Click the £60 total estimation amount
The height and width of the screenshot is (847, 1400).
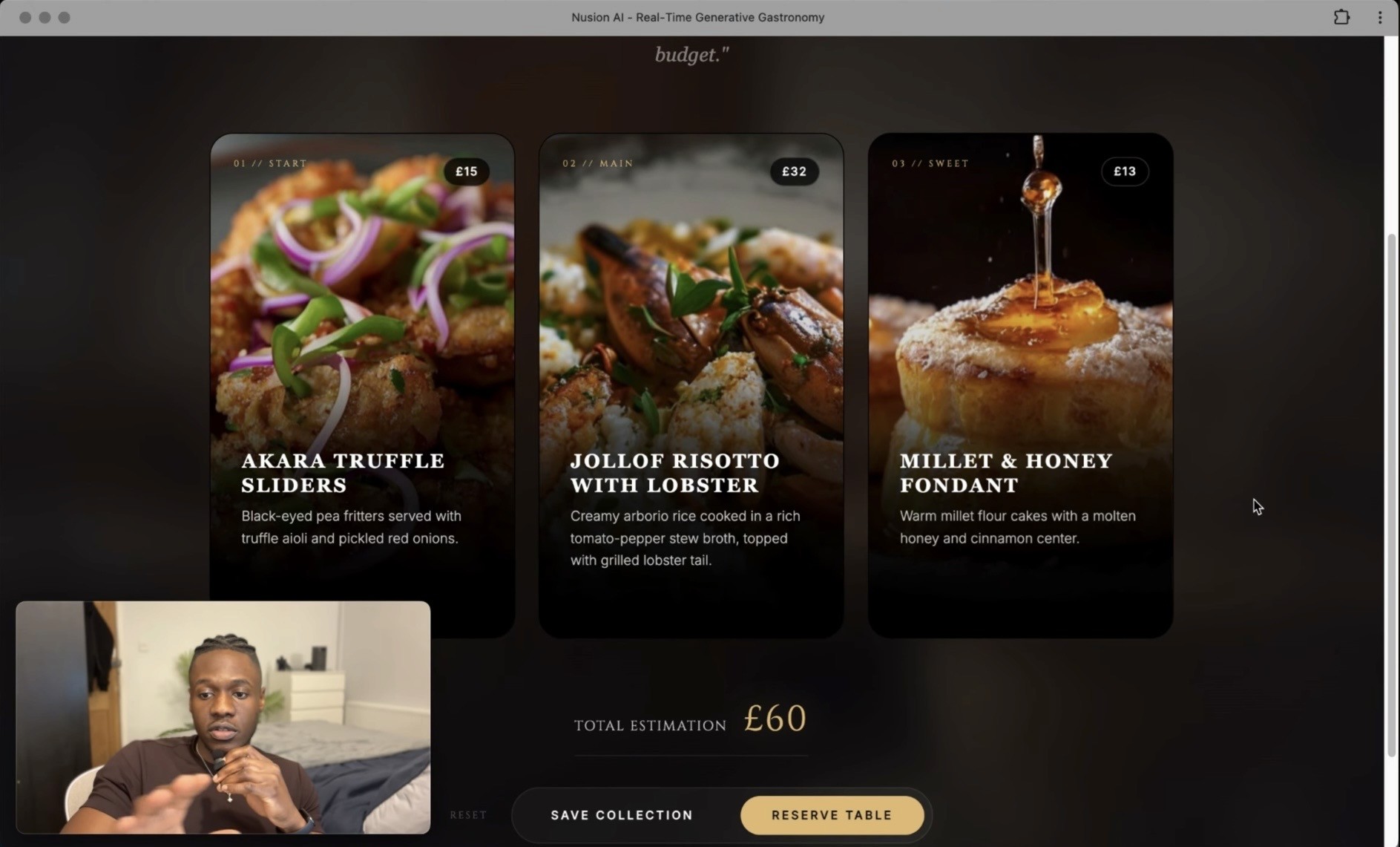point(775,719)
